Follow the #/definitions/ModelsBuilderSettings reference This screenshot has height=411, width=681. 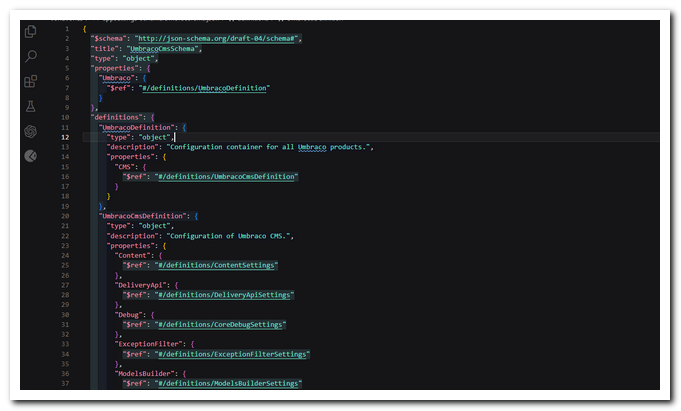(x=228, y=384)
